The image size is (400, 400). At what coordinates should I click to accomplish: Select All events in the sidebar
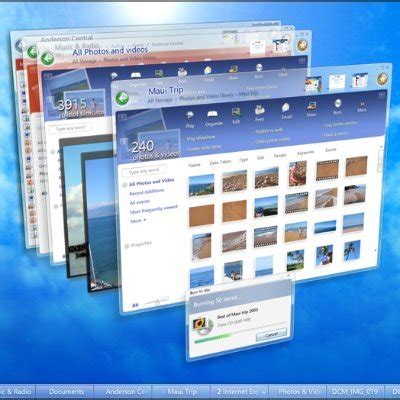[140, 202]
